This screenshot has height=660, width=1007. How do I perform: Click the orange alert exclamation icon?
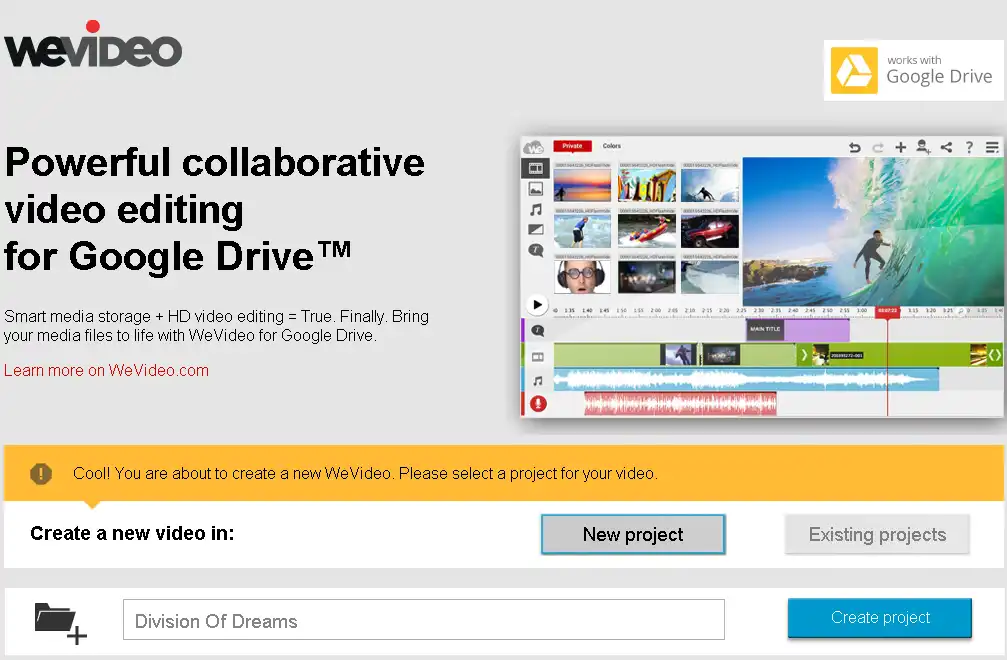click(41, 474)
